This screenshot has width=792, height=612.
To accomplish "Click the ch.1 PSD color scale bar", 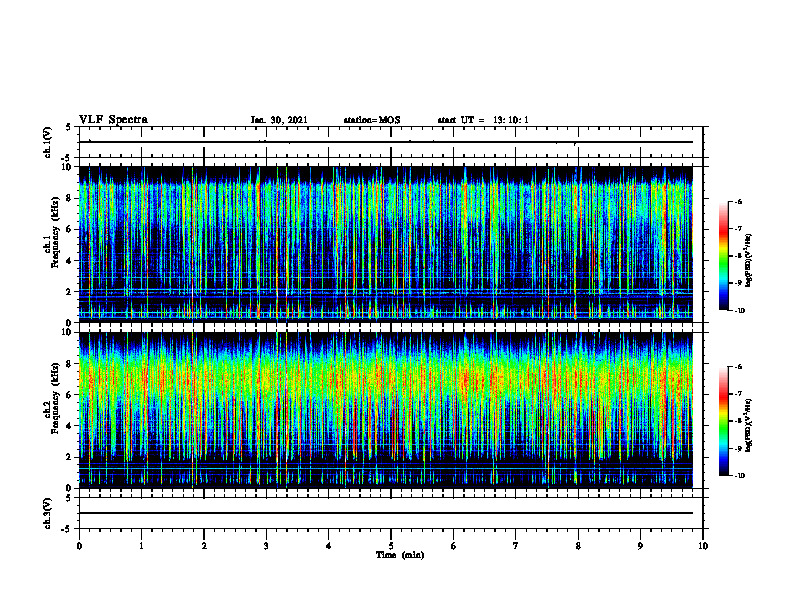I will click(x=724, y=256).
